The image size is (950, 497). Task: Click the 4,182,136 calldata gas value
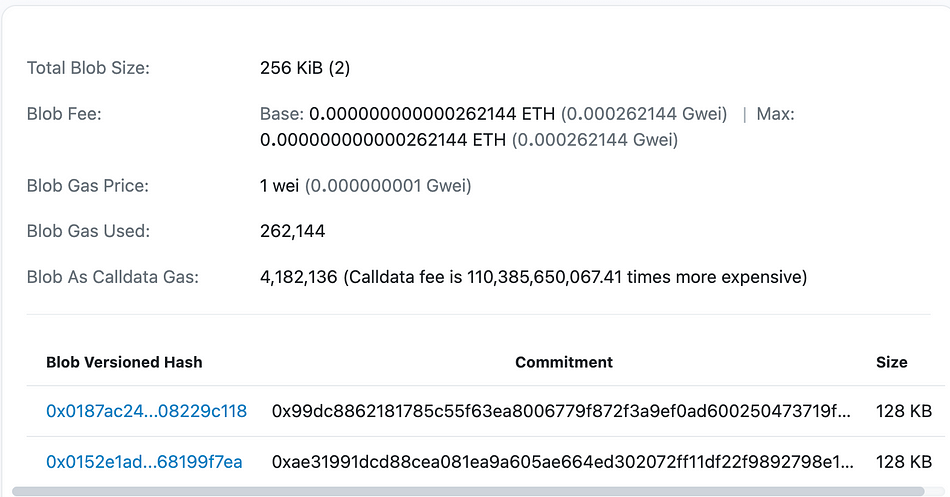pos(298,277)
